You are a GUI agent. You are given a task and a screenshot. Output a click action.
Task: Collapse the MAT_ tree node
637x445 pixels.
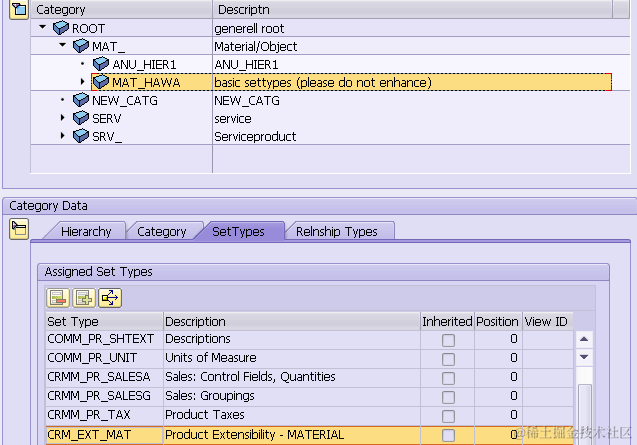[x=63, y=45]
